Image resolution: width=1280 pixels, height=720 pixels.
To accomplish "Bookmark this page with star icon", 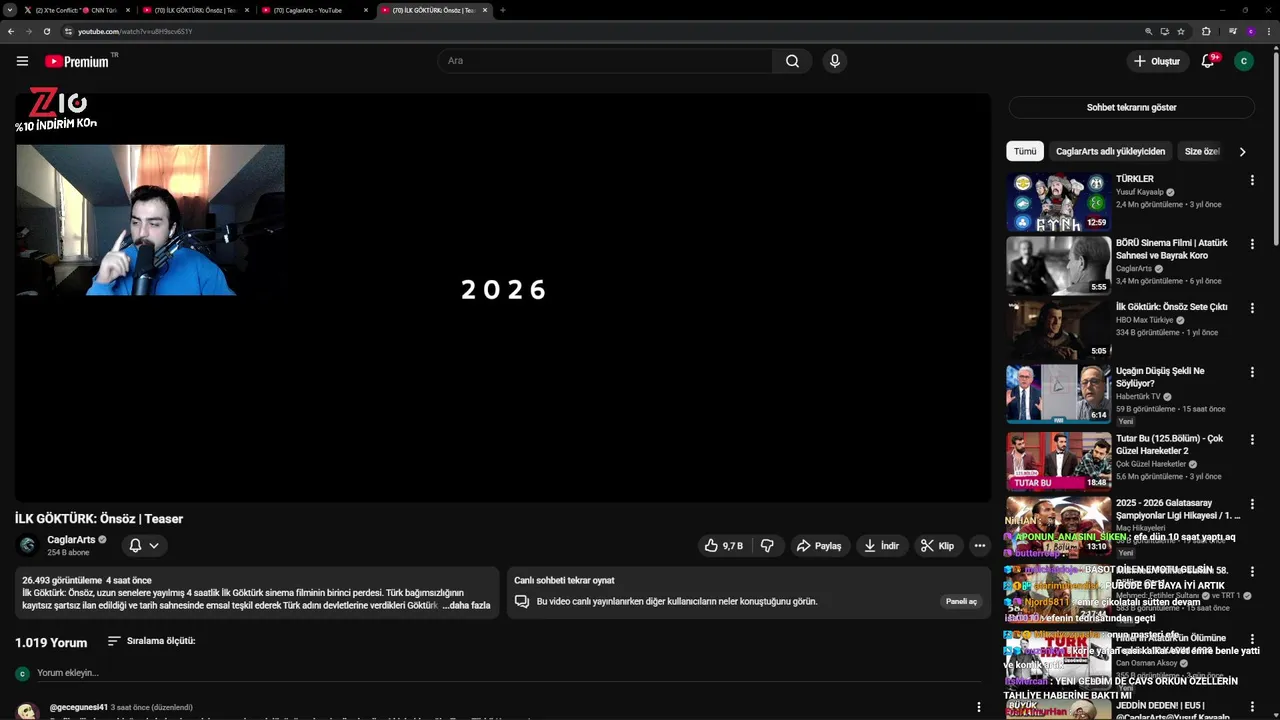I will coord(1181,31).
